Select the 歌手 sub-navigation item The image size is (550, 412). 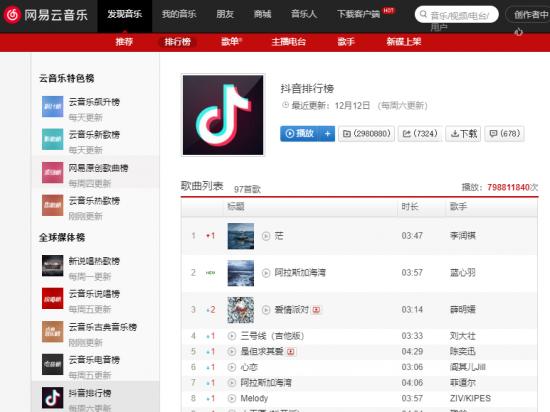(346, 42)
